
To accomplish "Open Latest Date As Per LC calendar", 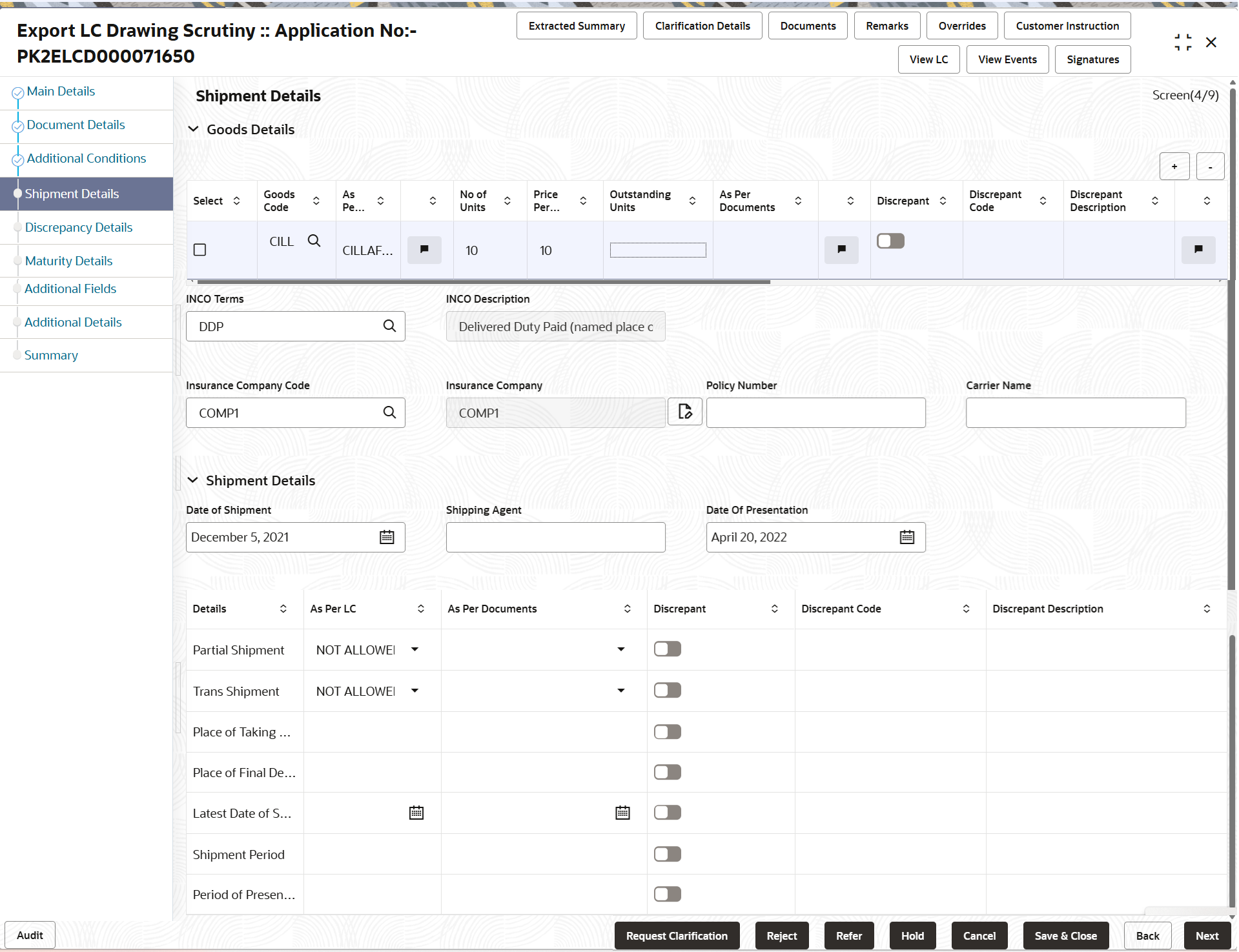I will point(416,813).
